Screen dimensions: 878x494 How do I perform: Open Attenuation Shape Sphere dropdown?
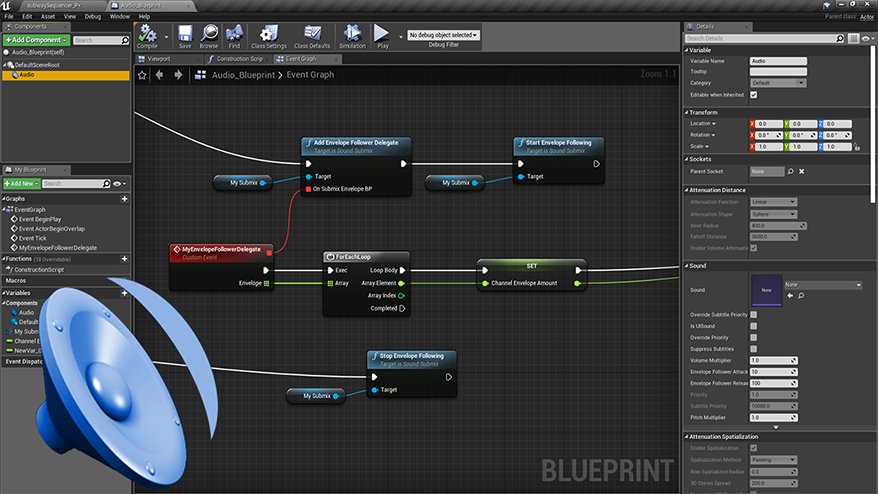773,214
